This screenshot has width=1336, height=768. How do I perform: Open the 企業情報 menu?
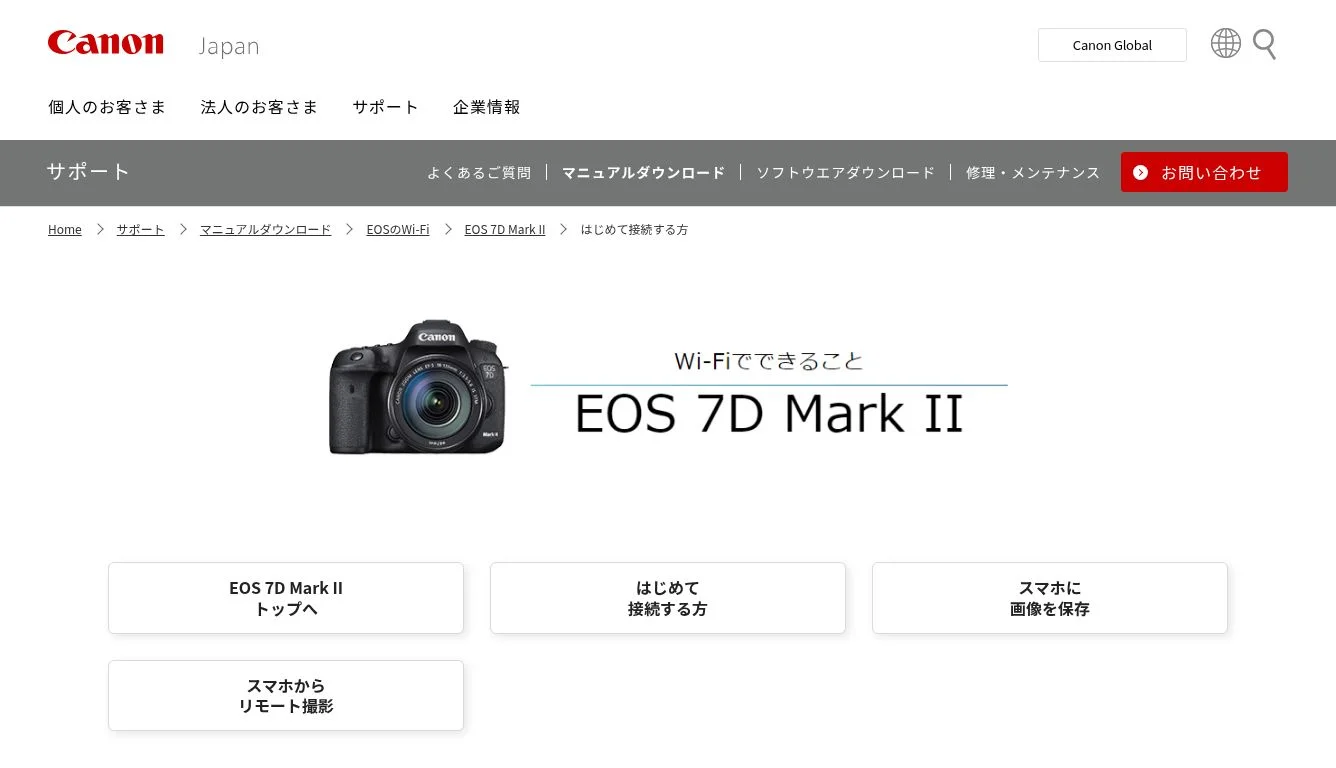click(487, 107)
